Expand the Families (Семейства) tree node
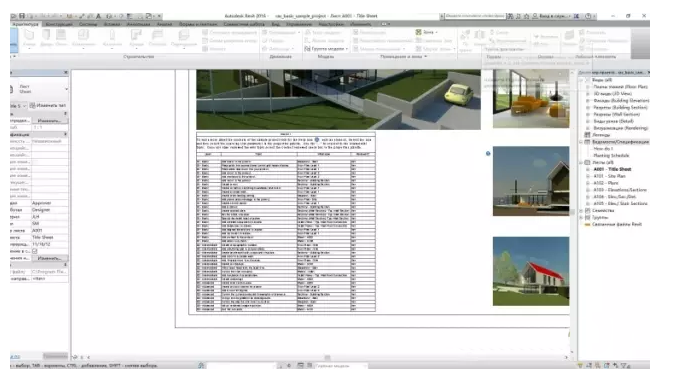This screenshot has height=385, width=679. pyautogui.click(x=581, y=210)
